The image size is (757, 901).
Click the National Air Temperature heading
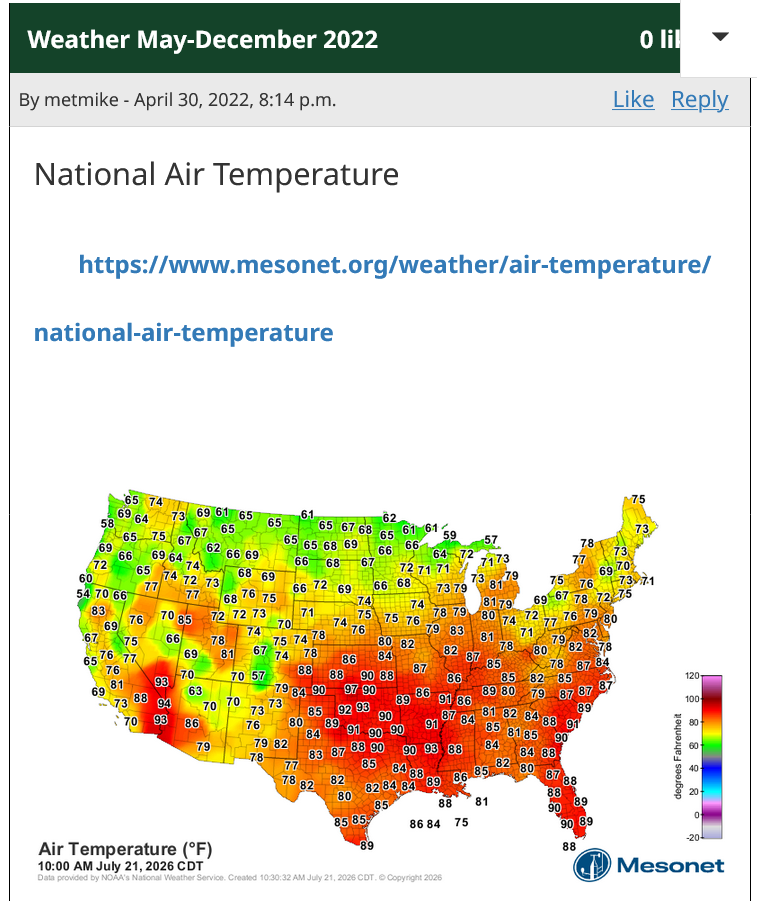(x=216, y=174)
